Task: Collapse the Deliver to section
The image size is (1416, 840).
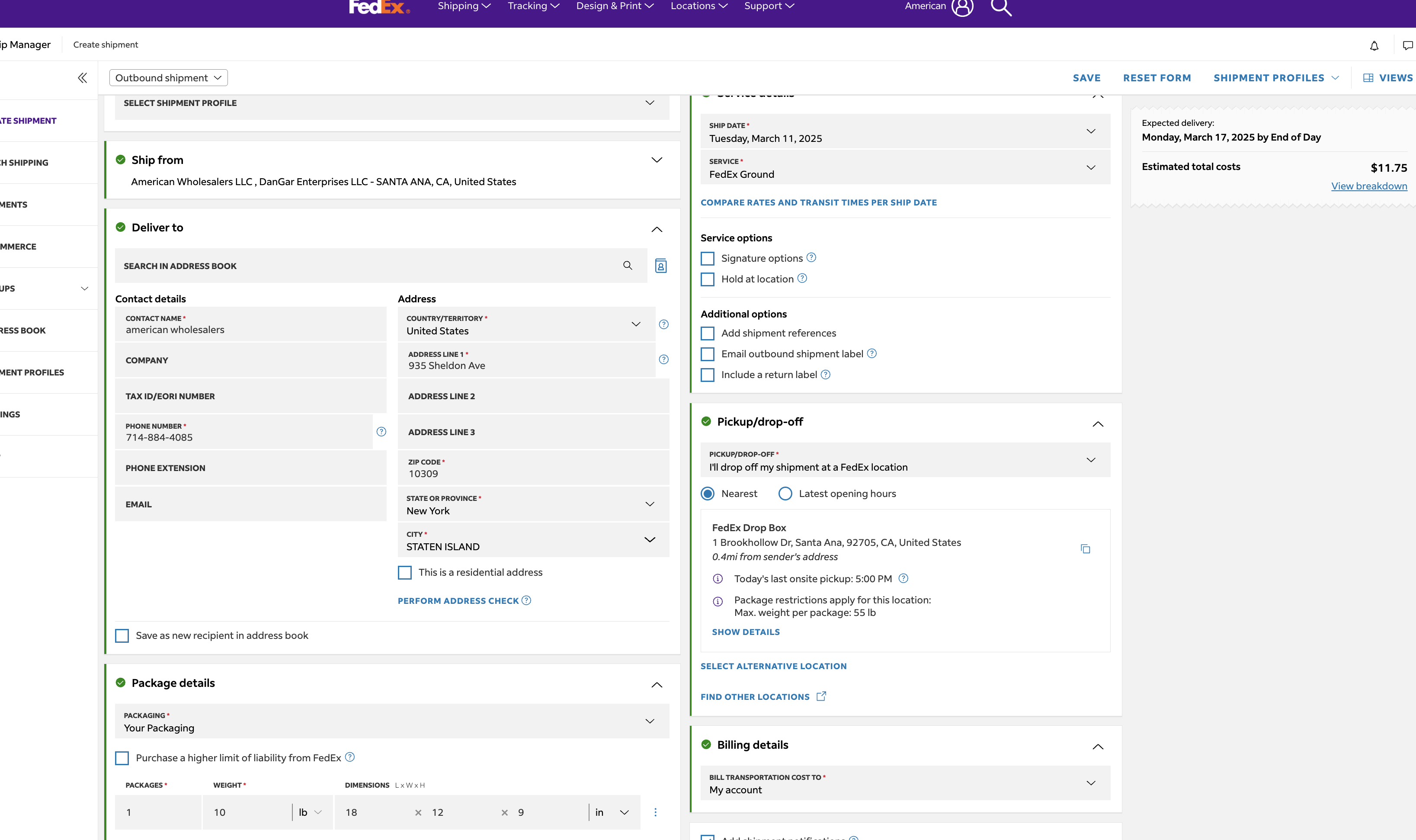Action: [657, 229]
